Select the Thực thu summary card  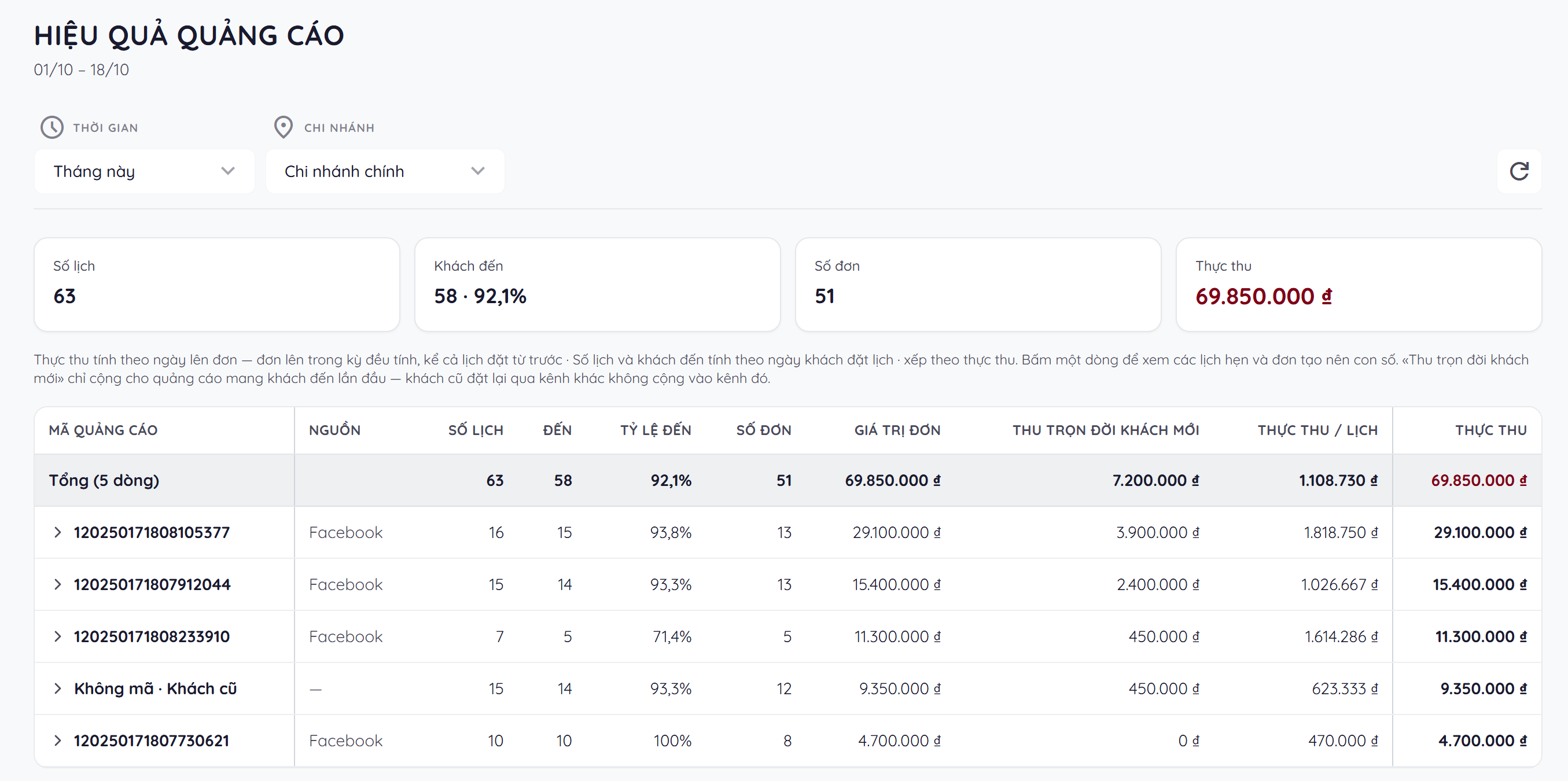point(1359,284)
